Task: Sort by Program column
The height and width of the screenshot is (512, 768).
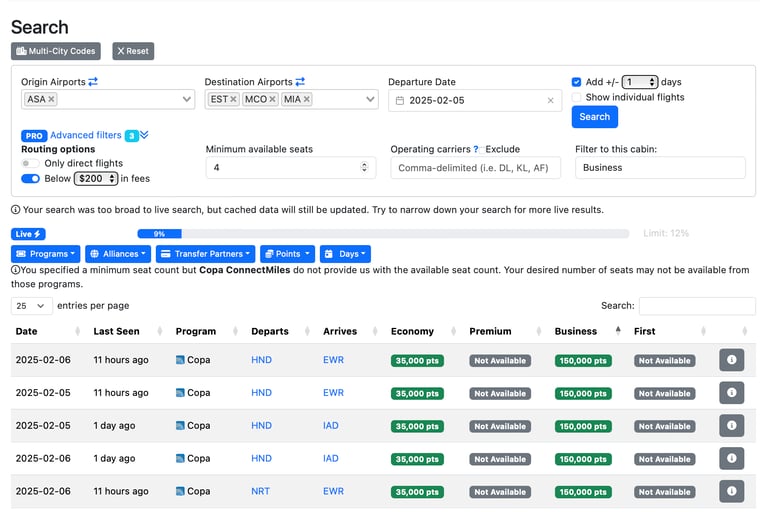Action: (235, 332)
